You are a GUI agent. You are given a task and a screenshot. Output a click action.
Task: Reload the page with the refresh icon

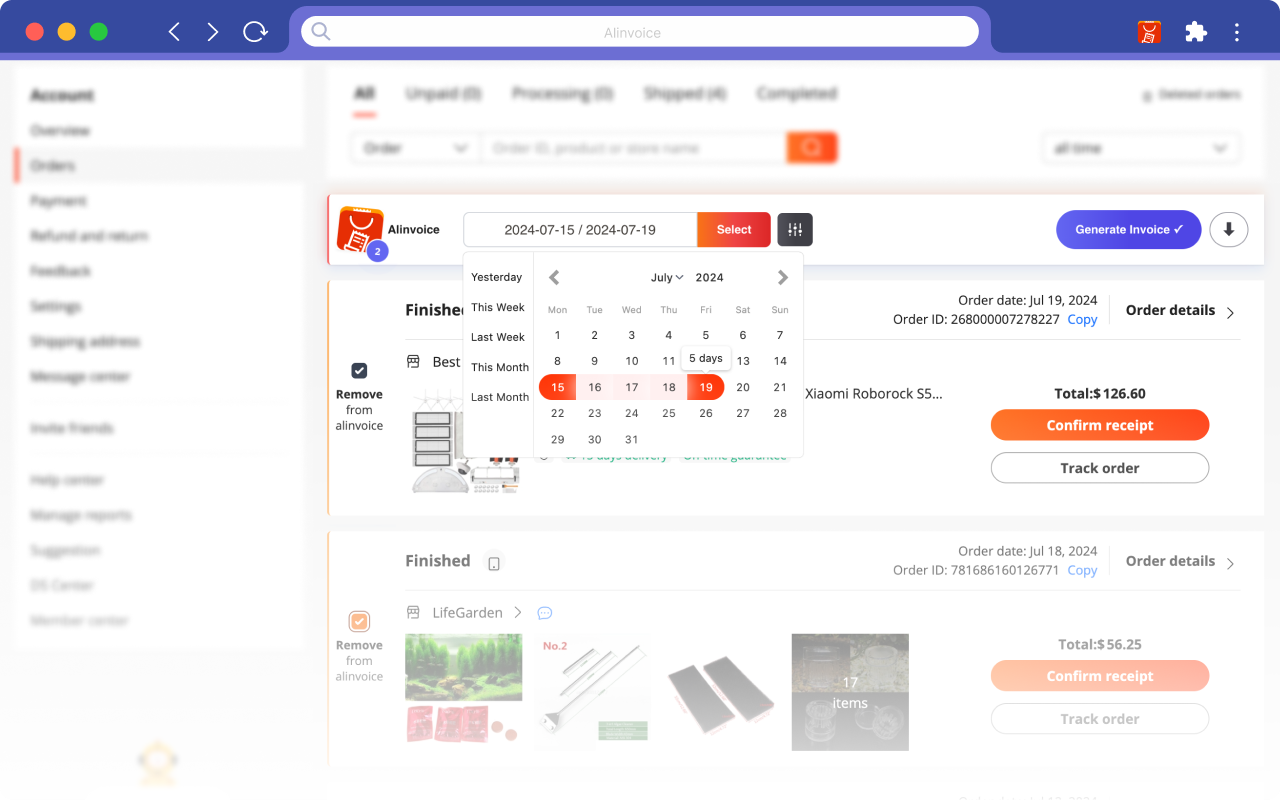[256, 31]
